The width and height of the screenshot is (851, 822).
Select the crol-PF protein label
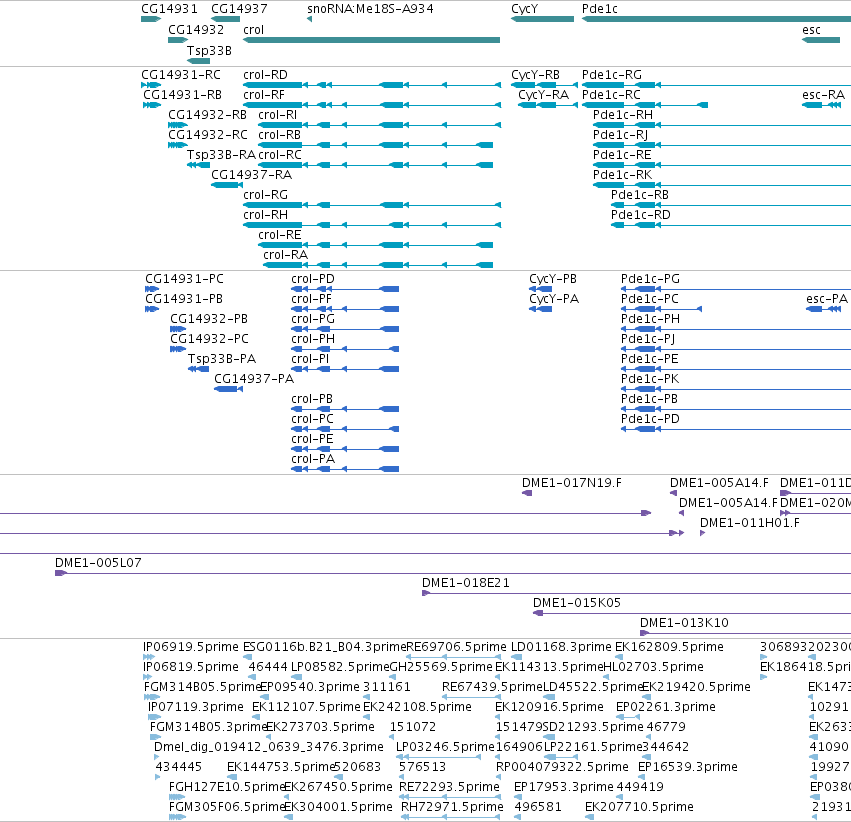point(311,299)
